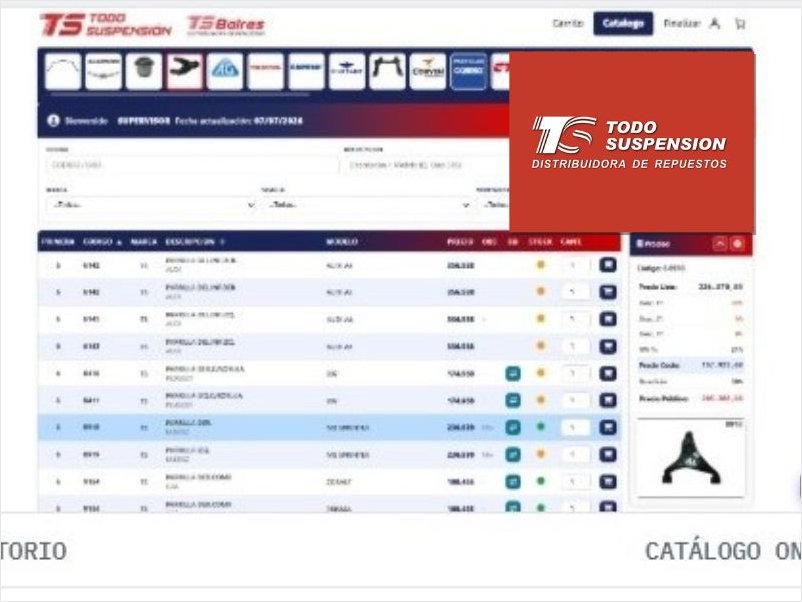Add the orange-stock MB Sprinter row to cart
This screenshot has width=802, height=602.
point(608,454)
